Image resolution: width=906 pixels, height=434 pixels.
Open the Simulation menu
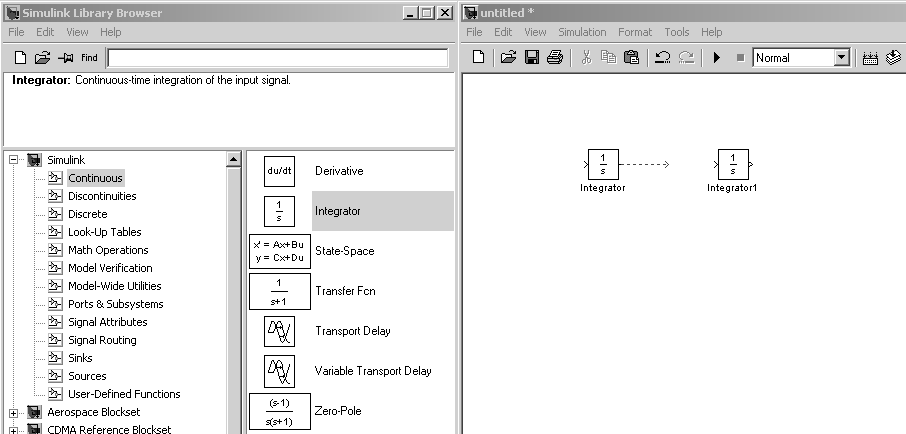(x=582, y=32)
